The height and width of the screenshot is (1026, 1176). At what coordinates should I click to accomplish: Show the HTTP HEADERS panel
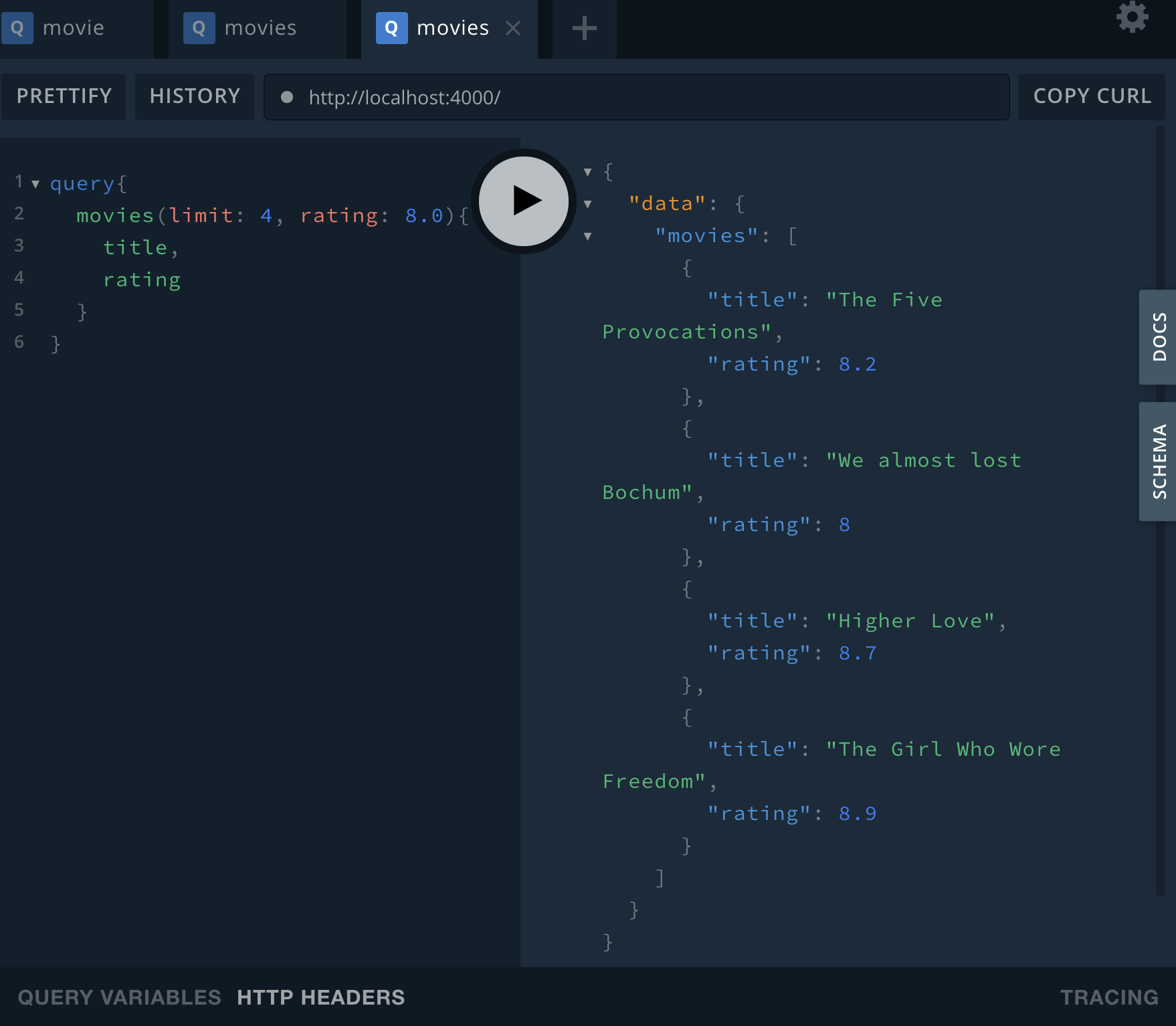320,997
